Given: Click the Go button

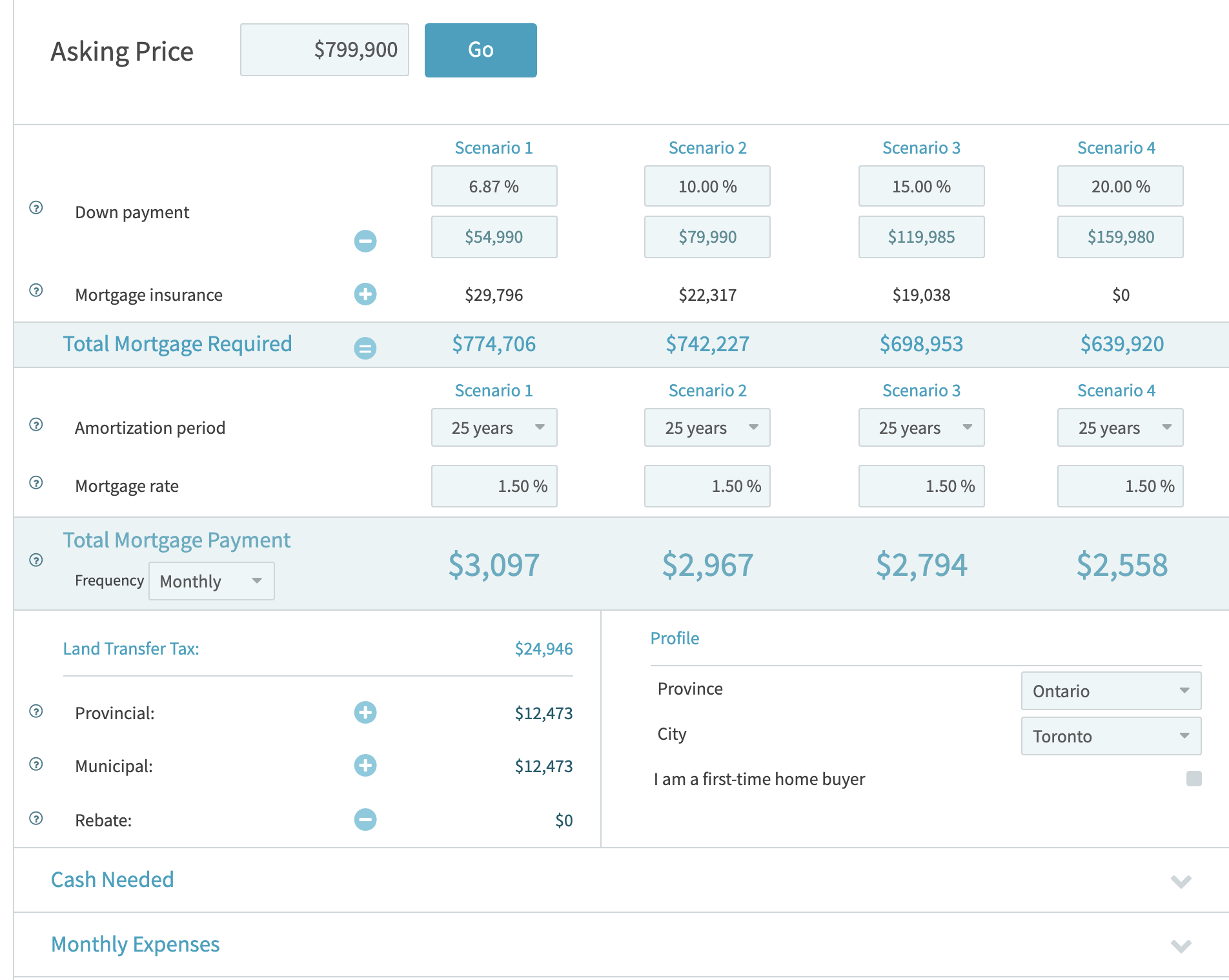Looking at the screenshot, I should click(x=480, y=50).
